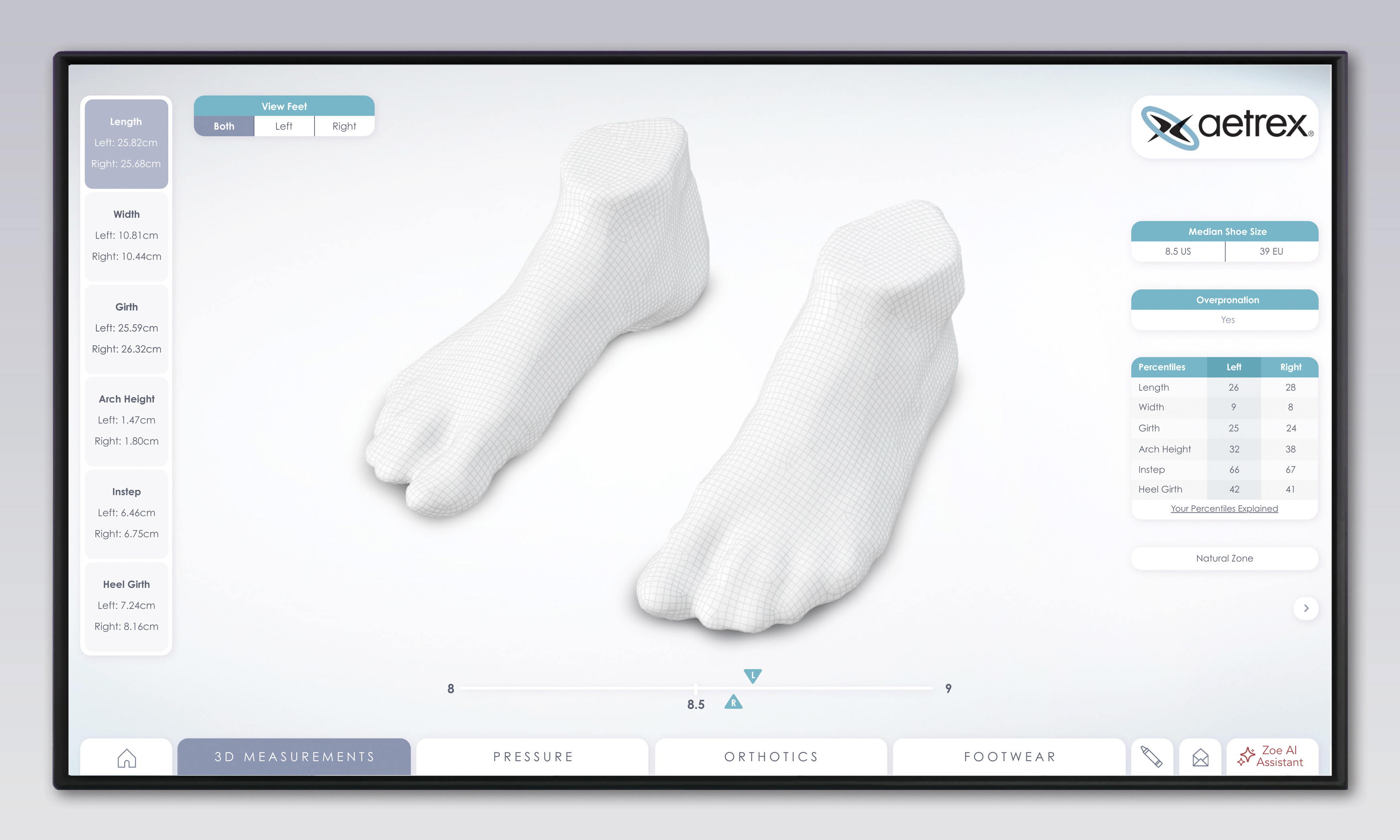Open the pencil annotation tool

[1151, 757]
